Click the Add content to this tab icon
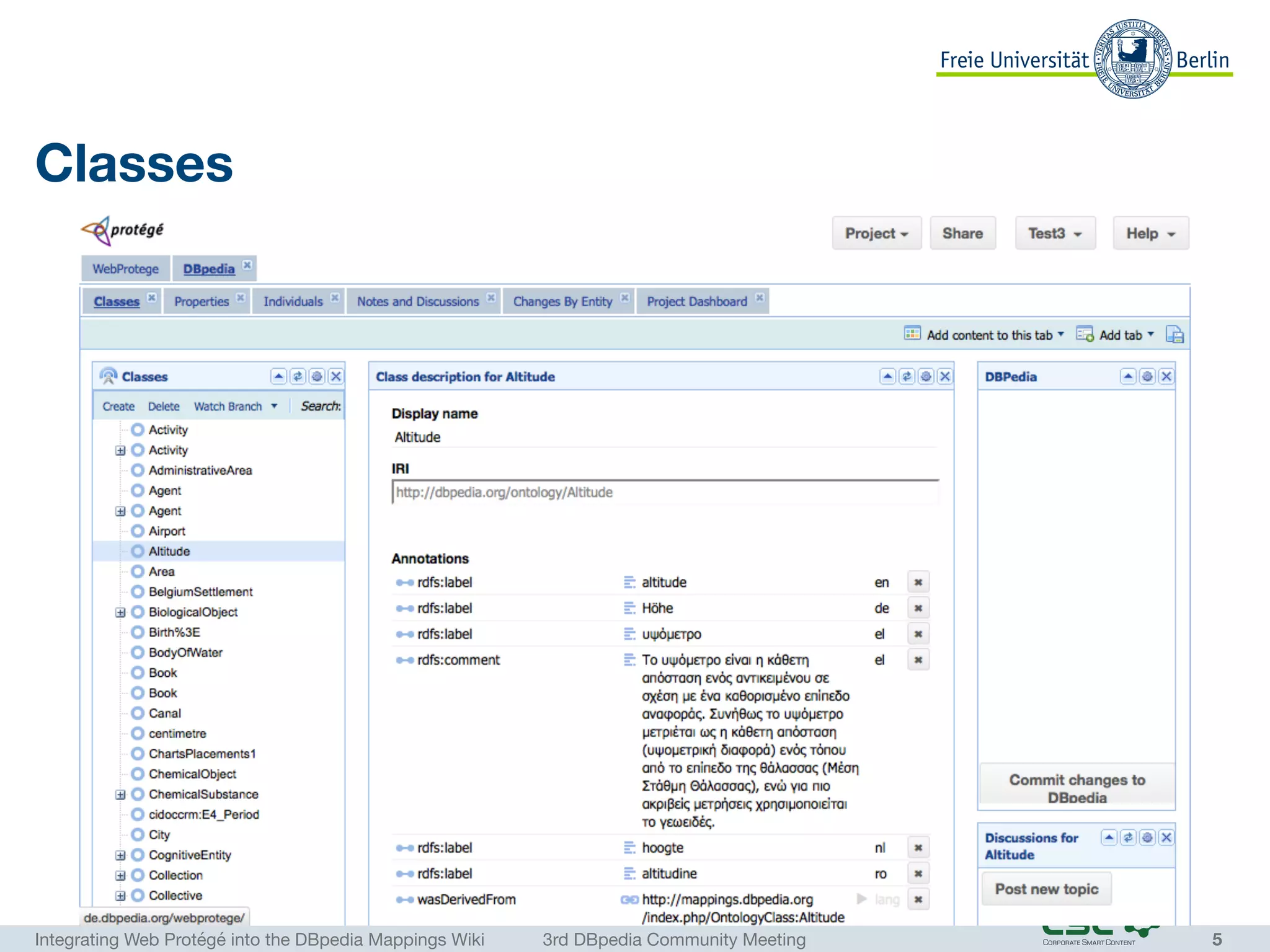The width and height of the screenshot is (1270, 952). point(912,333)
